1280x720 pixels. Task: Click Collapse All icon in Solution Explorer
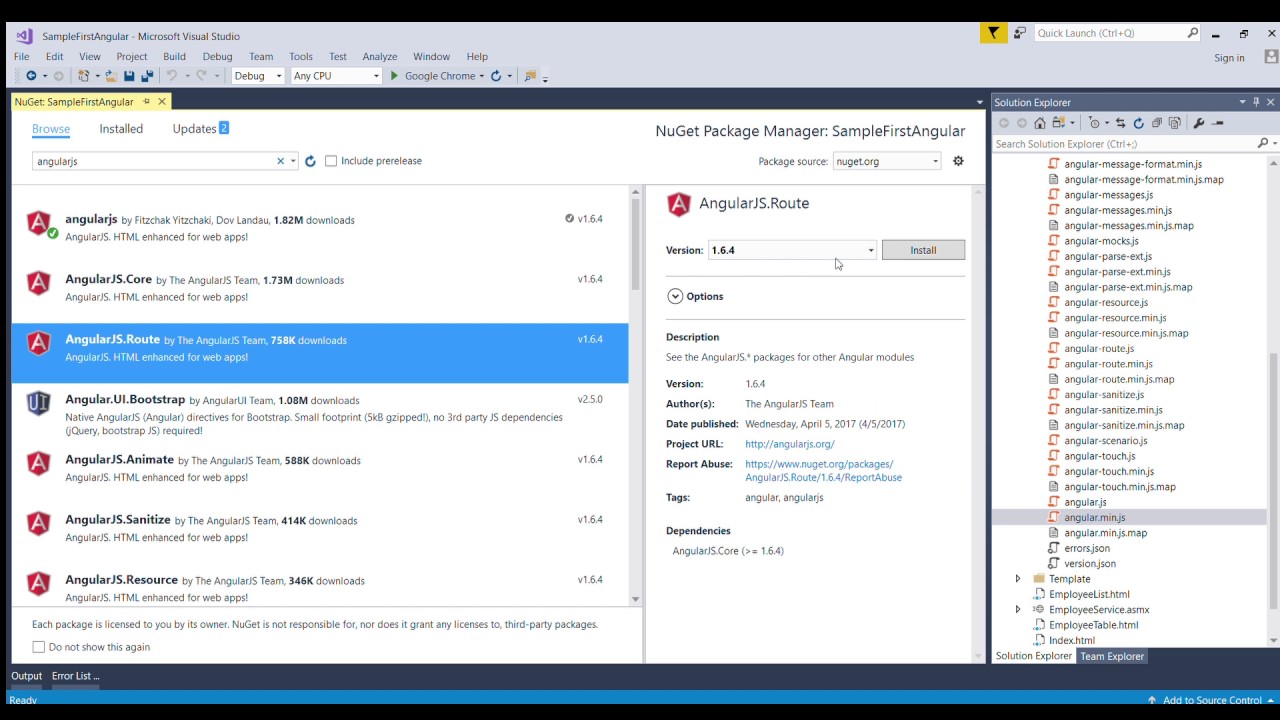coord(1156,123)
